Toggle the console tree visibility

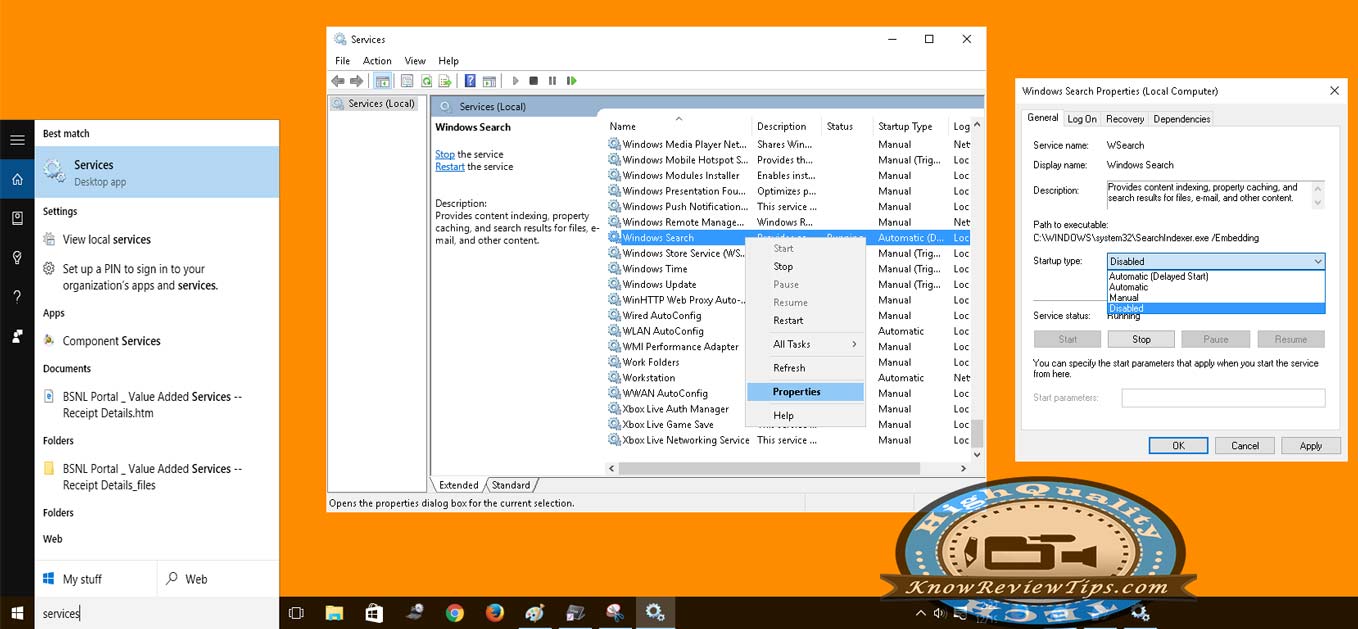click(384, 81)
